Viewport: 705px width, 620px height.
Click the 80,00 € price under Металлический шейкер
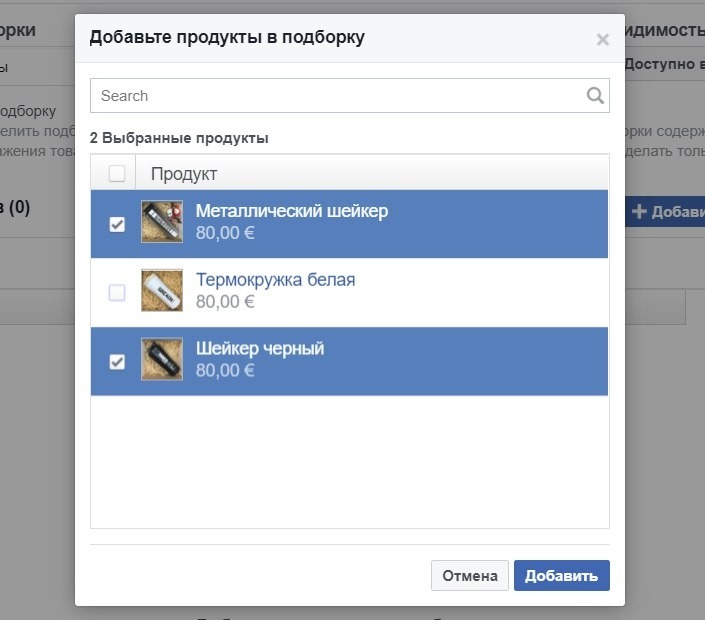225,233
